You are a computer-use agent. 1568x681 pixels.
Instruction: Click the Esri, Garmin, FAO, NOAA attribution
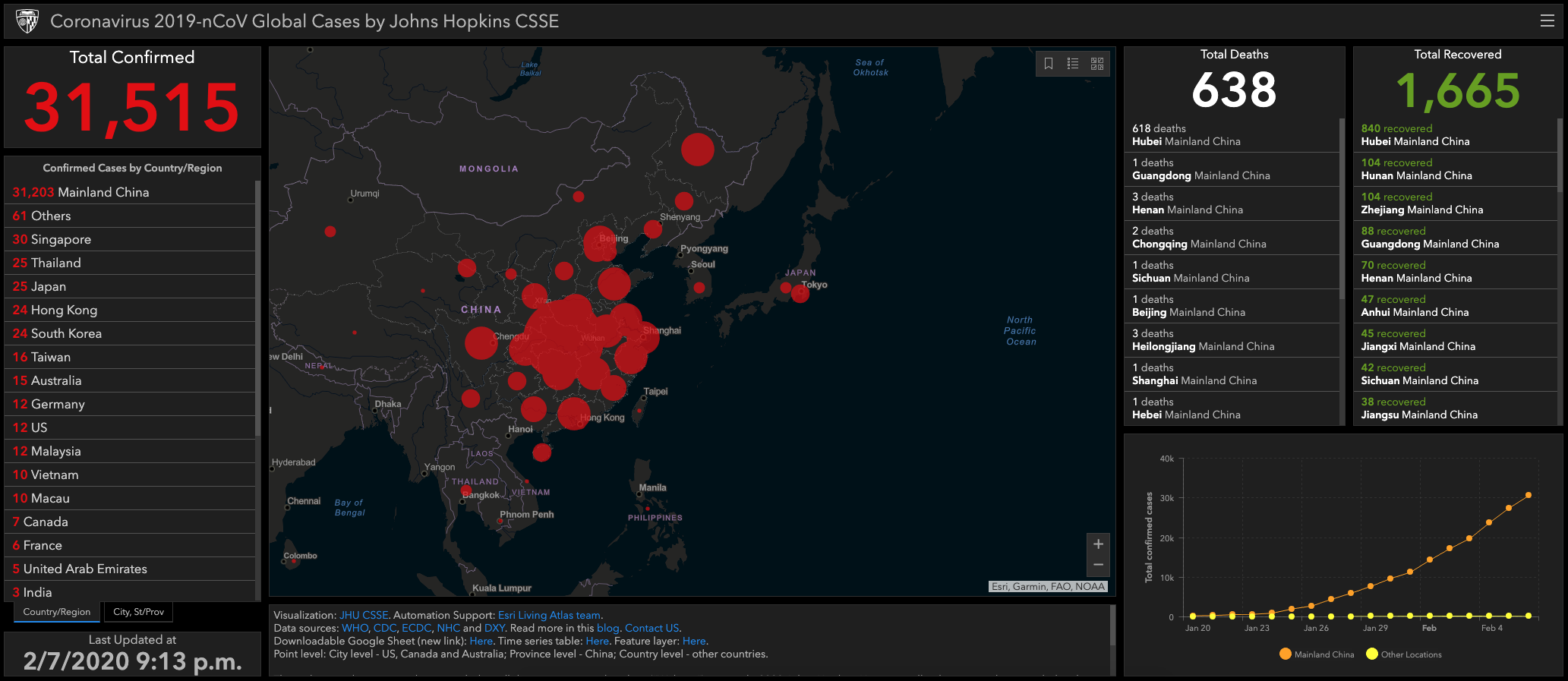click(x=1048, y=586)
